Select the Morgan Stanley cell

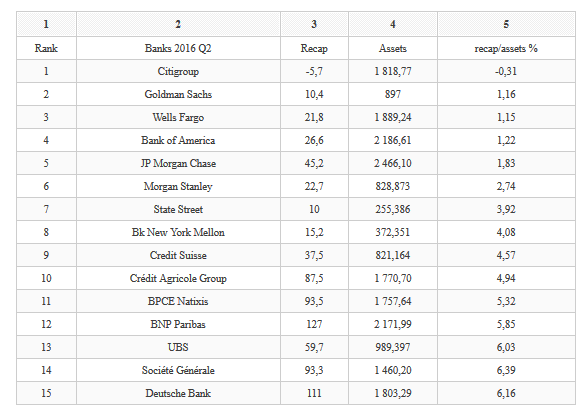pyautogui.click(x=178, y=186)
